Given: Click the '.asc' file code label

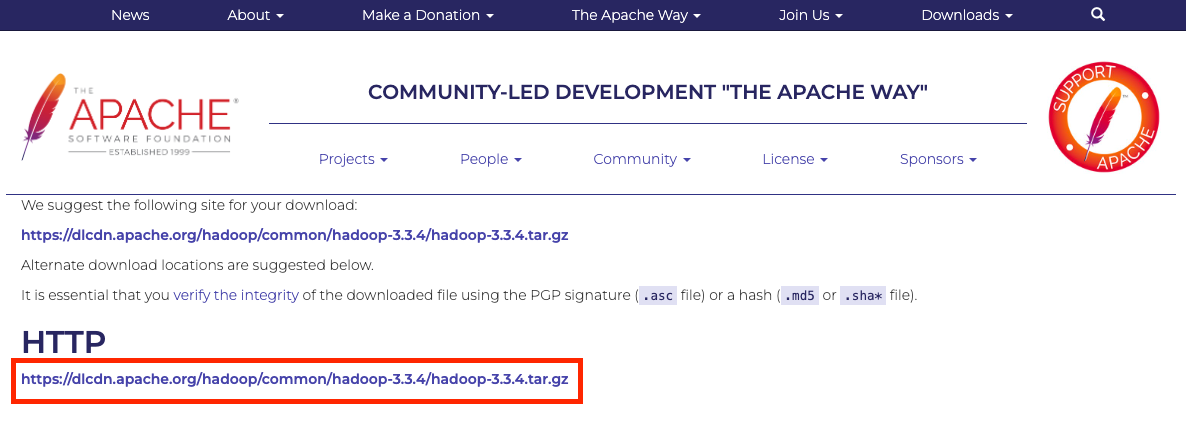Looking at the screenshot, I should 657,296.
